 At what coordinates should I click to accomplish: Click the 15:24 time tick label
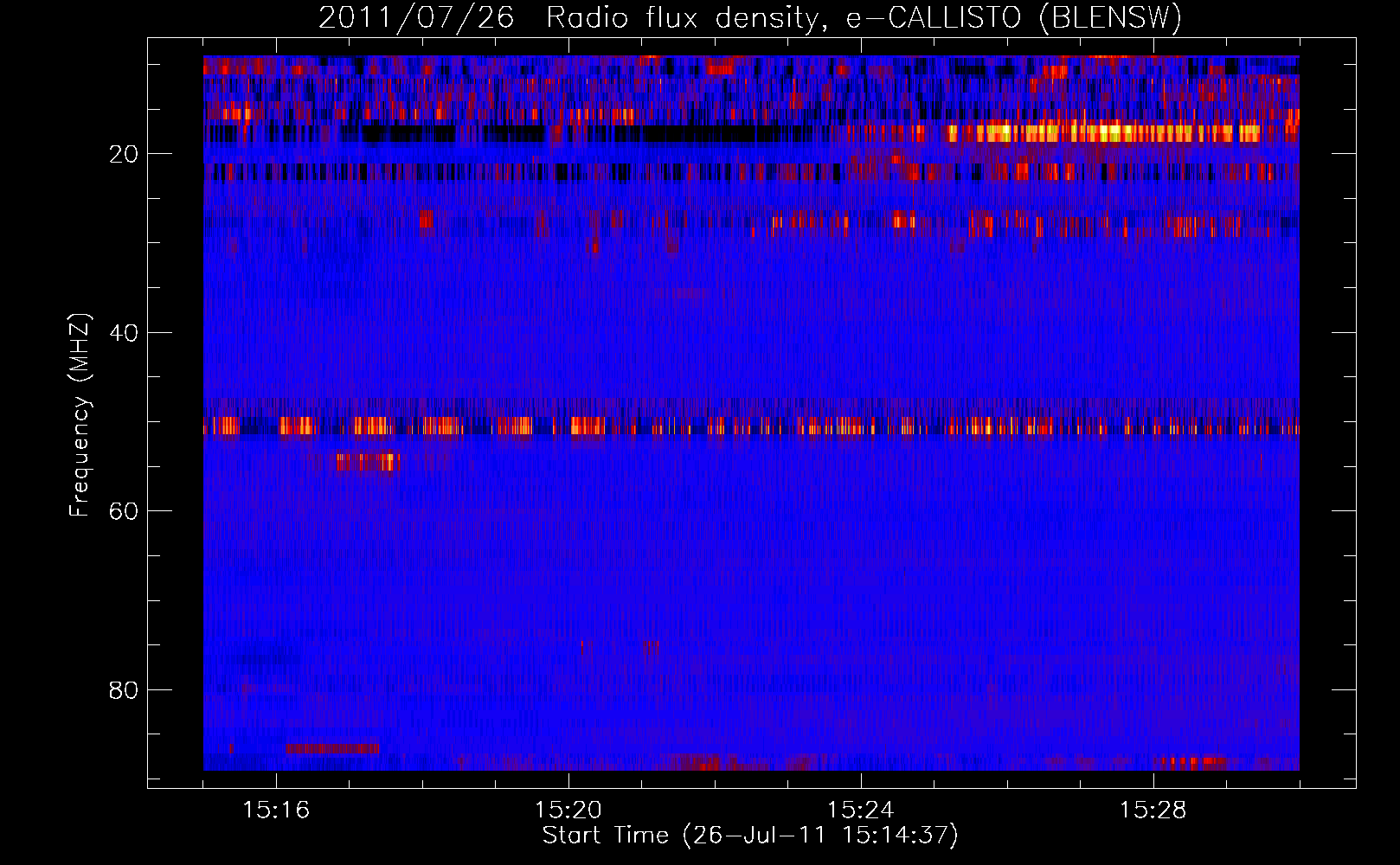coord(861,811)
